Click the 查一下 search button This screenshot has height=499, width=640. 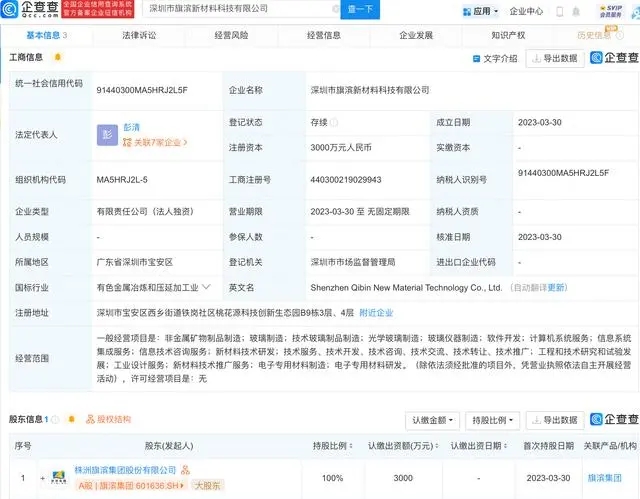pyautogui.click(x=360, y=9)
